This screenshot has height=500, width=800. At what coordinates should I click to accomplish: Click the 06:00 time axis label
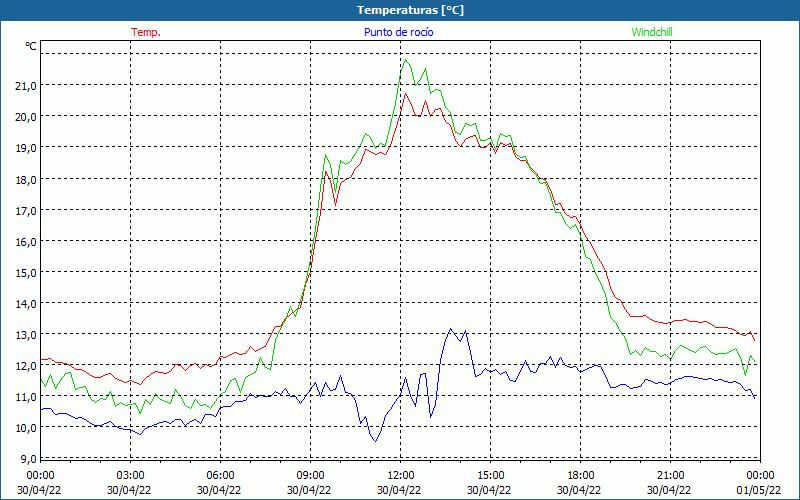click(x=220, y=476)
